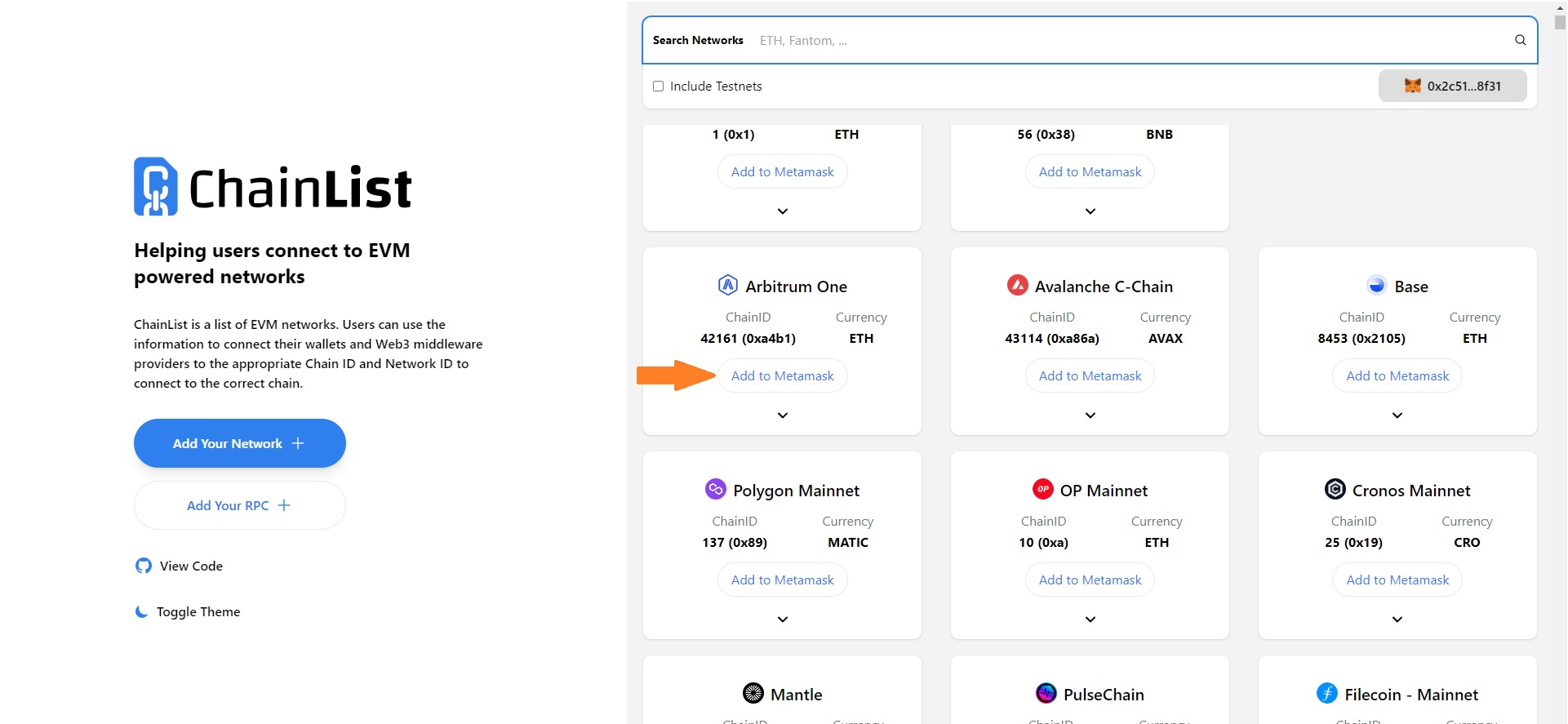Viewport: 1568px width, 724px height.
Task: Click ChainID value 1 (0x1)
Action: click(x=733, y=134)
